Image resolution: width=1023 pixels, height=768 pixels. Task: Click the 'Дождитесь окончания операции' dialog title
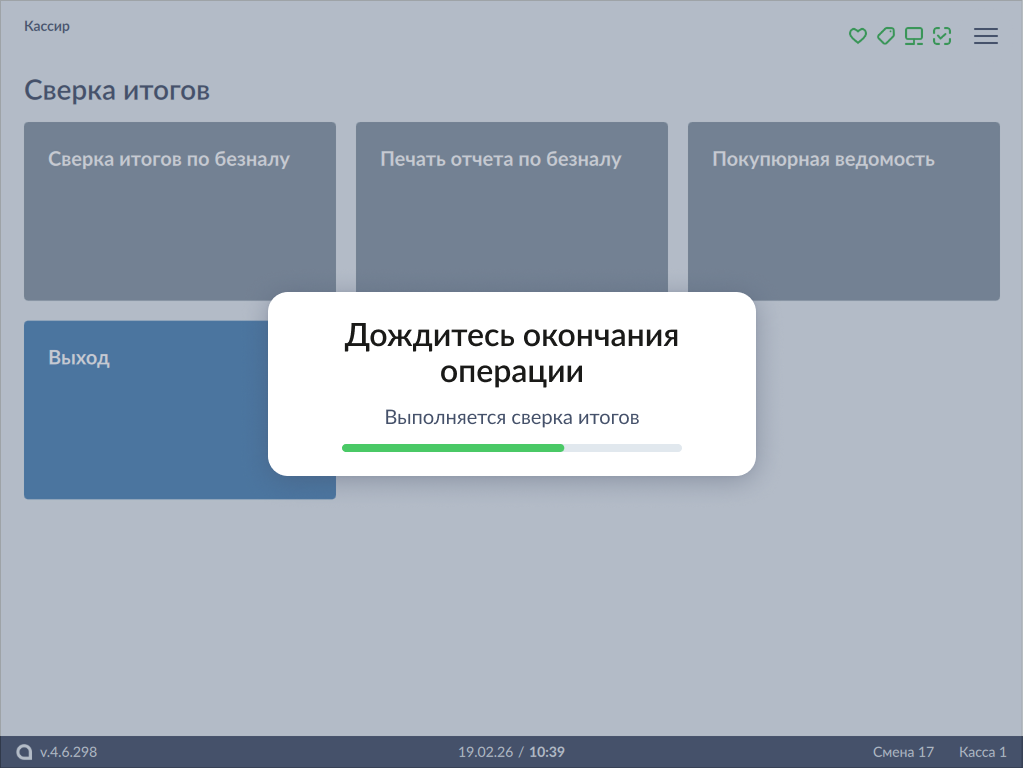(511, 353)
